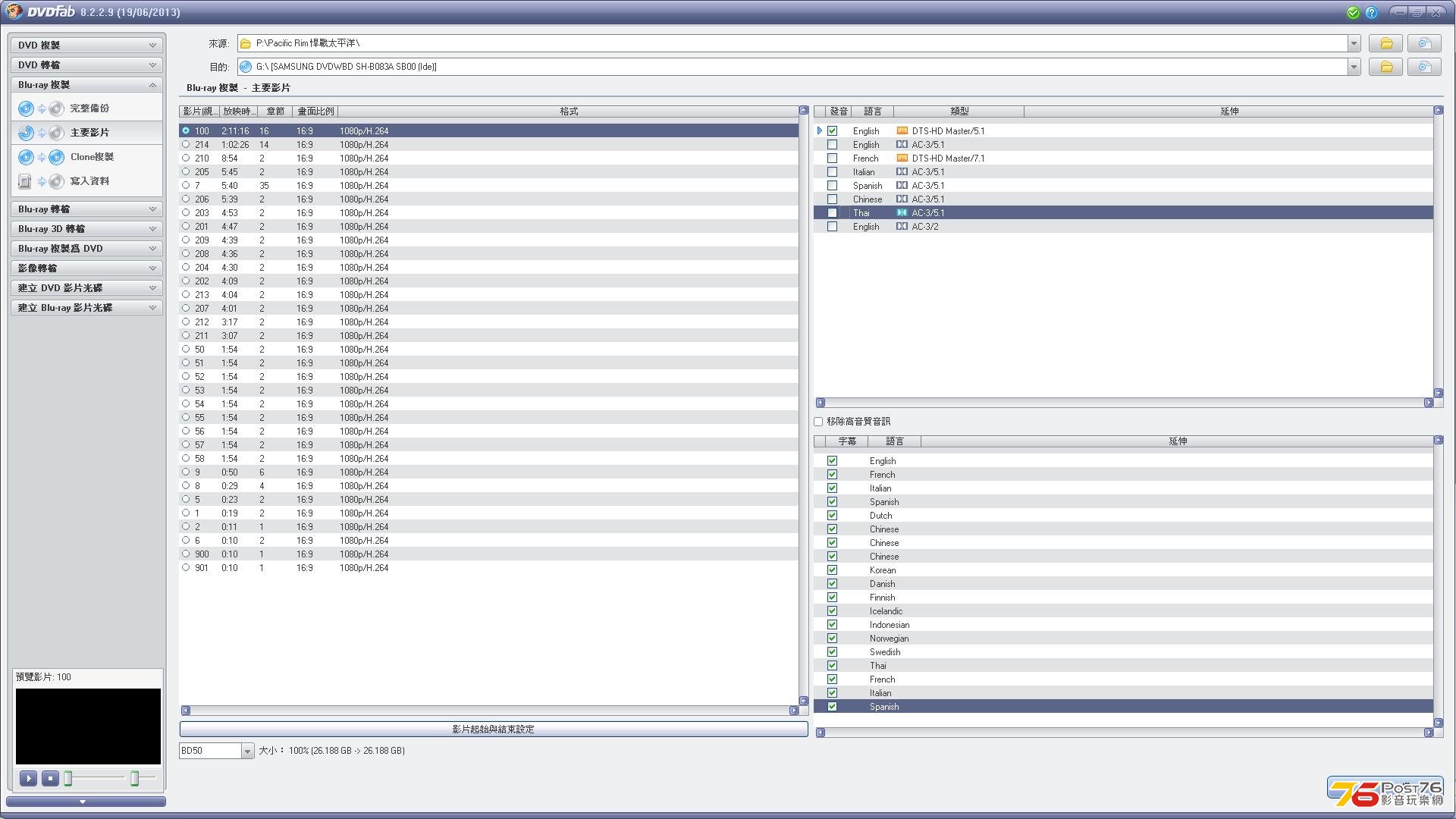
Task: Click the disc icon on 完整備份 mode
Action: [x=26, y=108]
